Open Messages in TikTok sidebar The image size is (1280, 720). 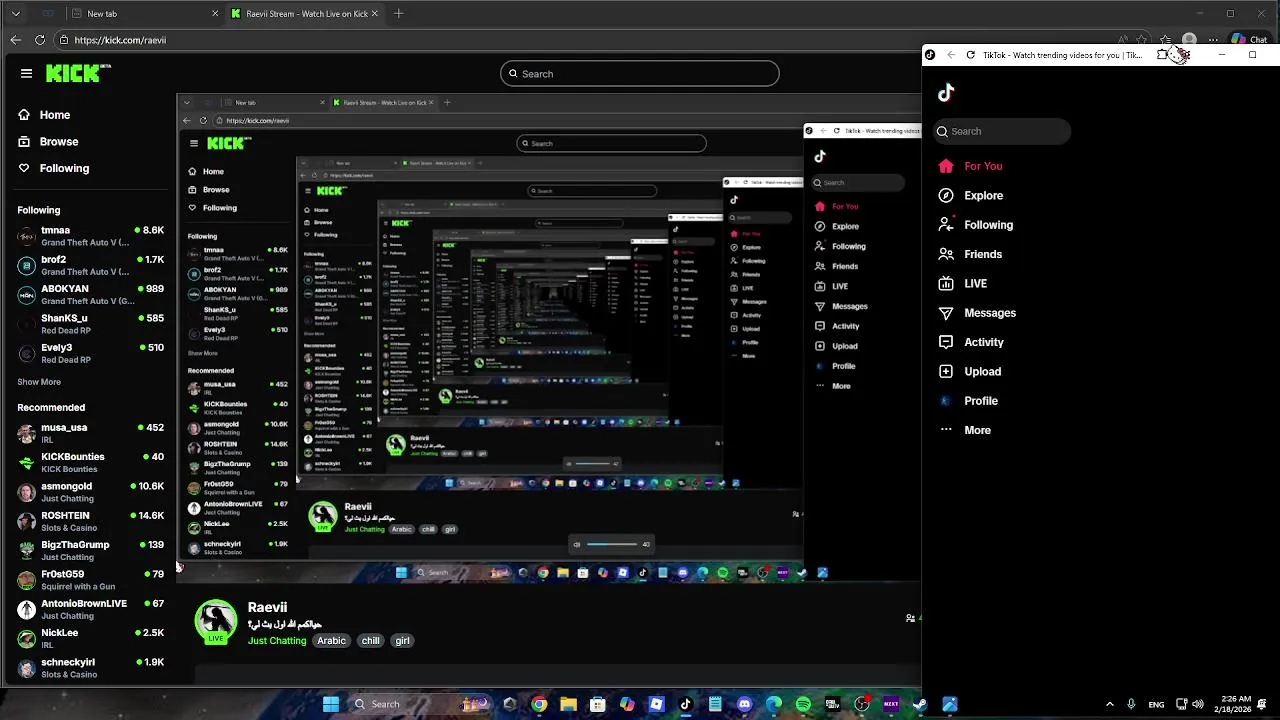[x=977, y=313]
